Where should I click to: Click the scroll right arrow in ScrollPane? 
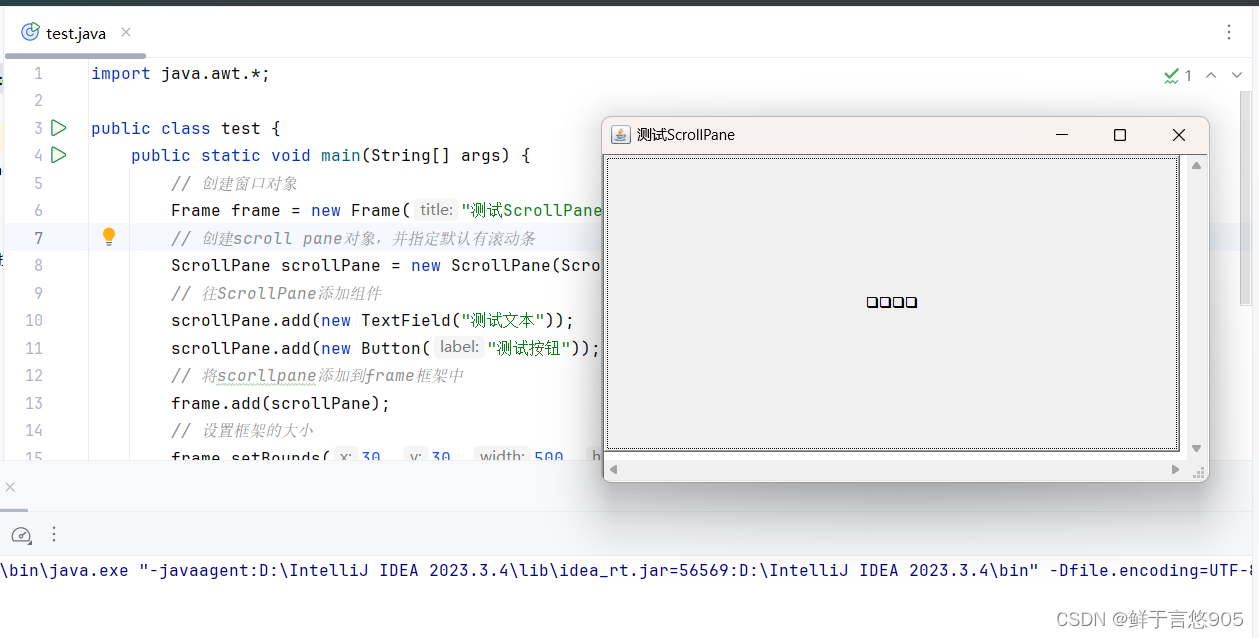tap(1176, 469)
